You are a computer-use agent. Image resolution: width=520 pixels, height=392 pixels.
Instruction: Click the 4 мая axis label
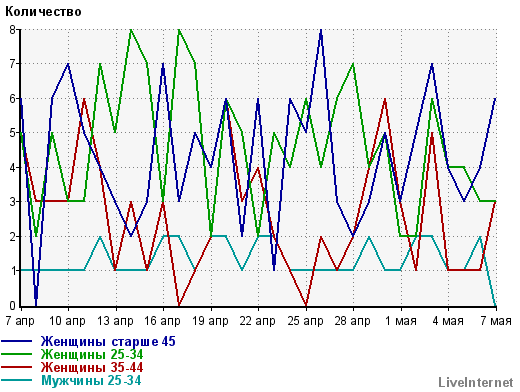pos(448,321)
